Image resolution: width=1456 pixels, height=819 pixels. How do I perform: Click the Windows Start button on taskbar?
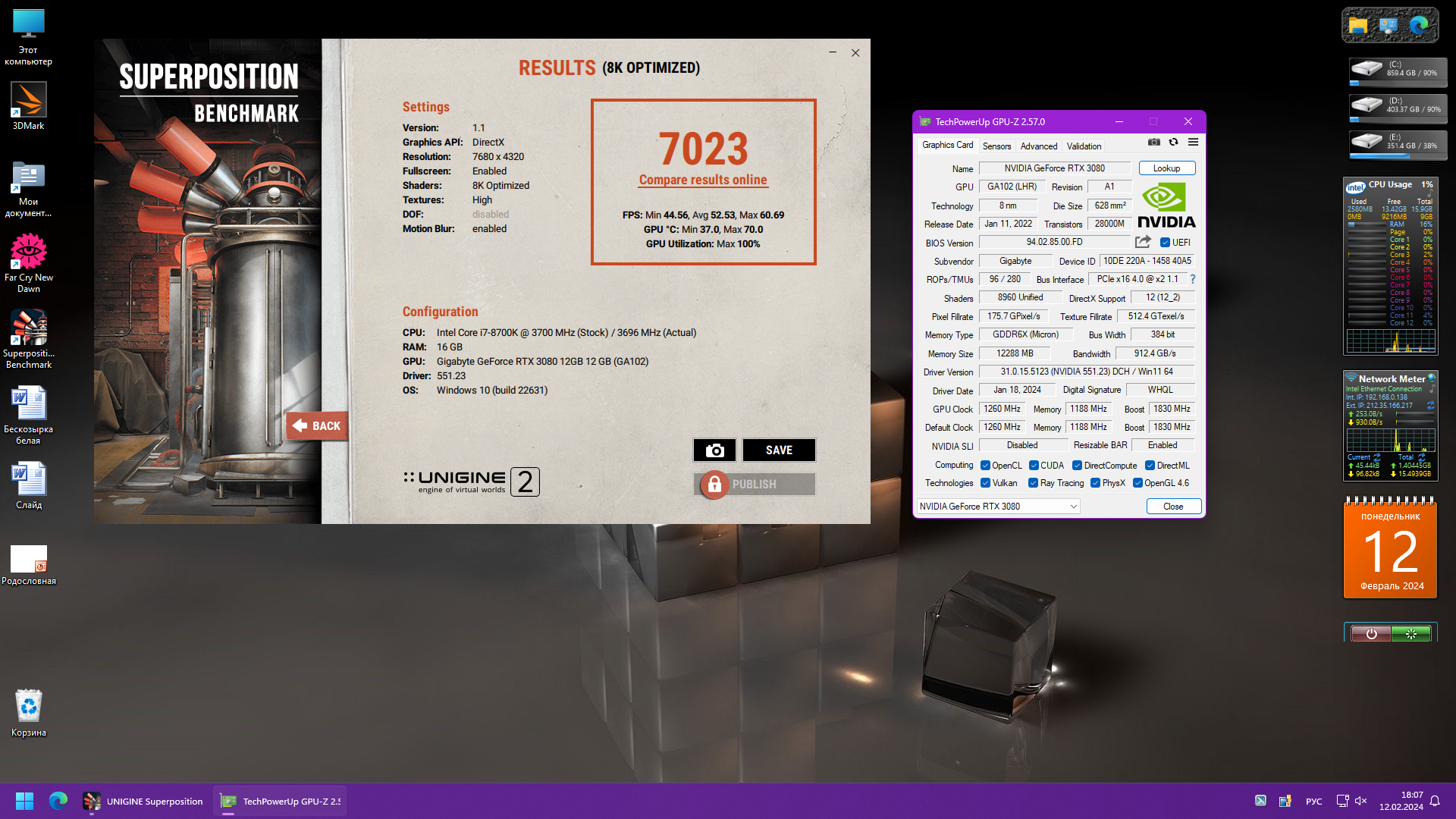pyautogui.click(x=24, y=801)
